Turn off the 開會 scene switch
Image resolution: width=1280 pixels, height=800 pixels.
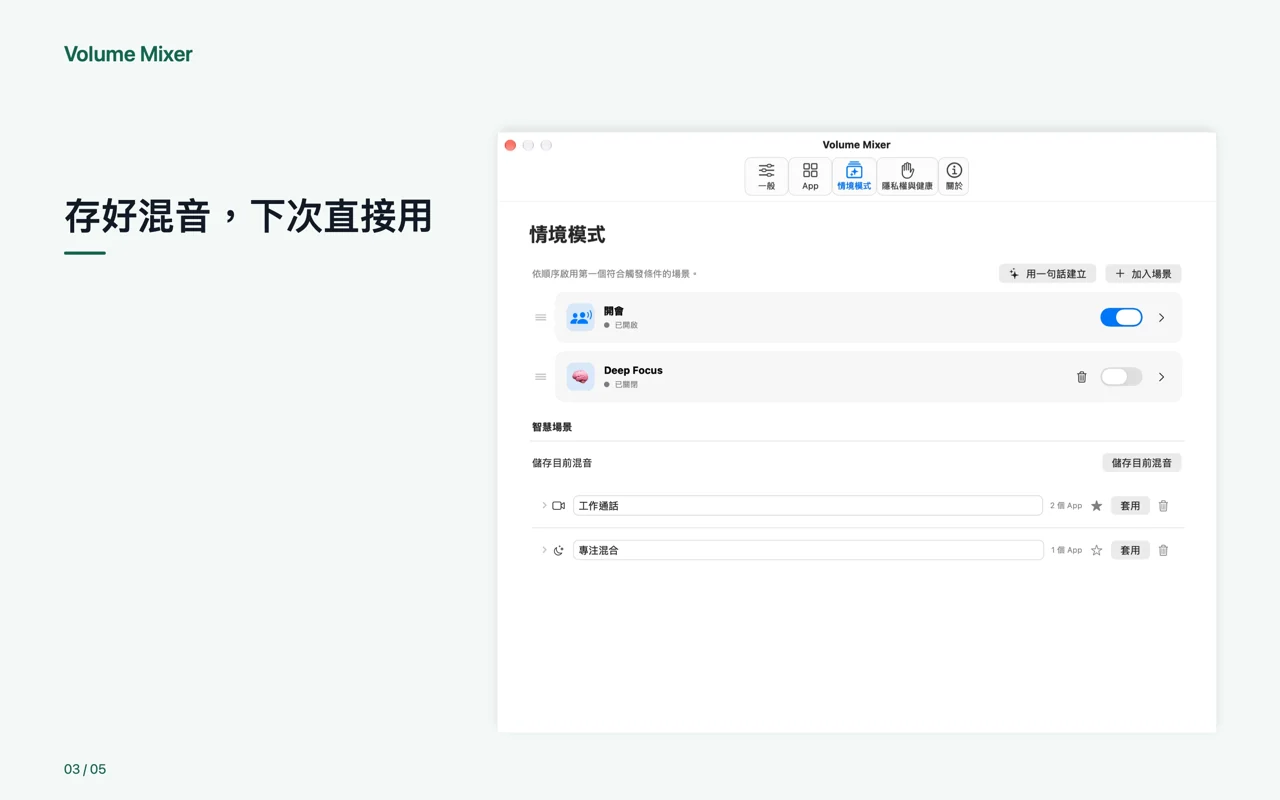[1121, 317]
